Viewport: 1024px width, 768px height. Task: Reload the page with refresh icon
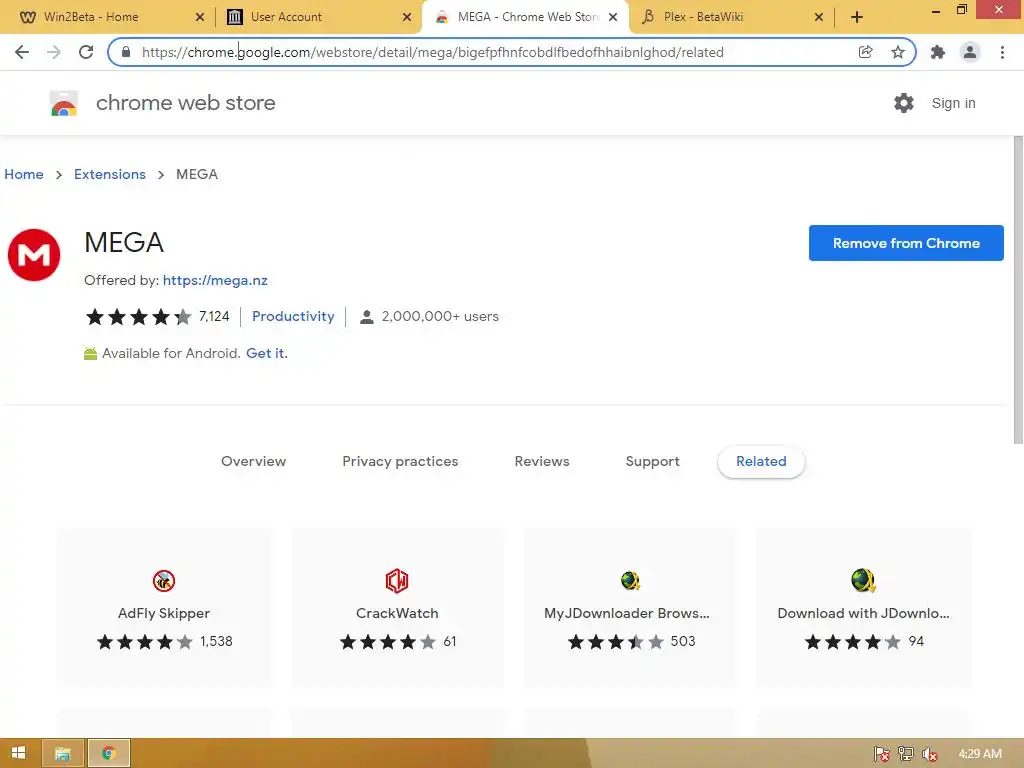(86, 52)
